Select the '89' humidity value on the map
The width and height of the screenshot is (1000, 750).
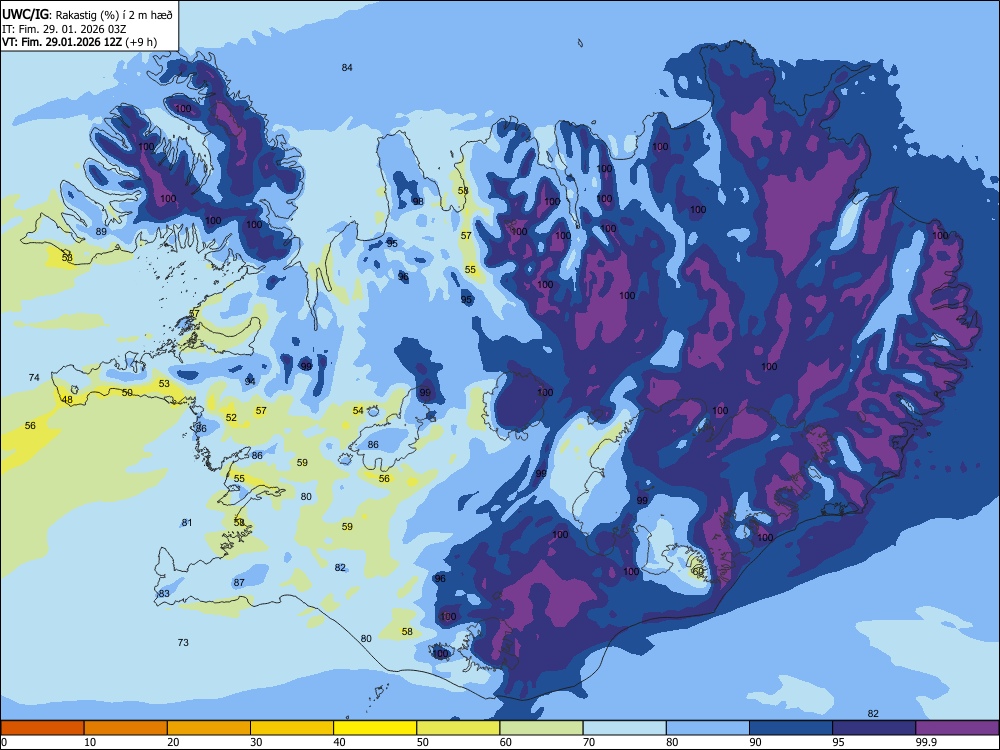pos(101,232)
